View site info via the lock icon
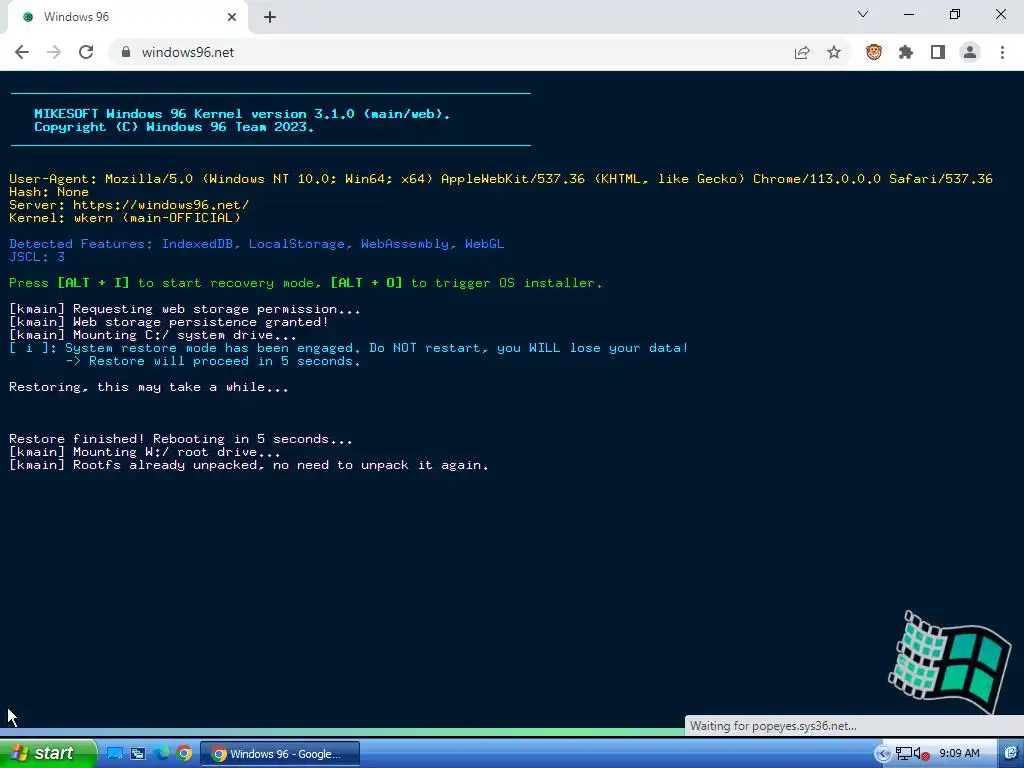The height and width of the screenshot is (768, 1024). tap(126, 52)
